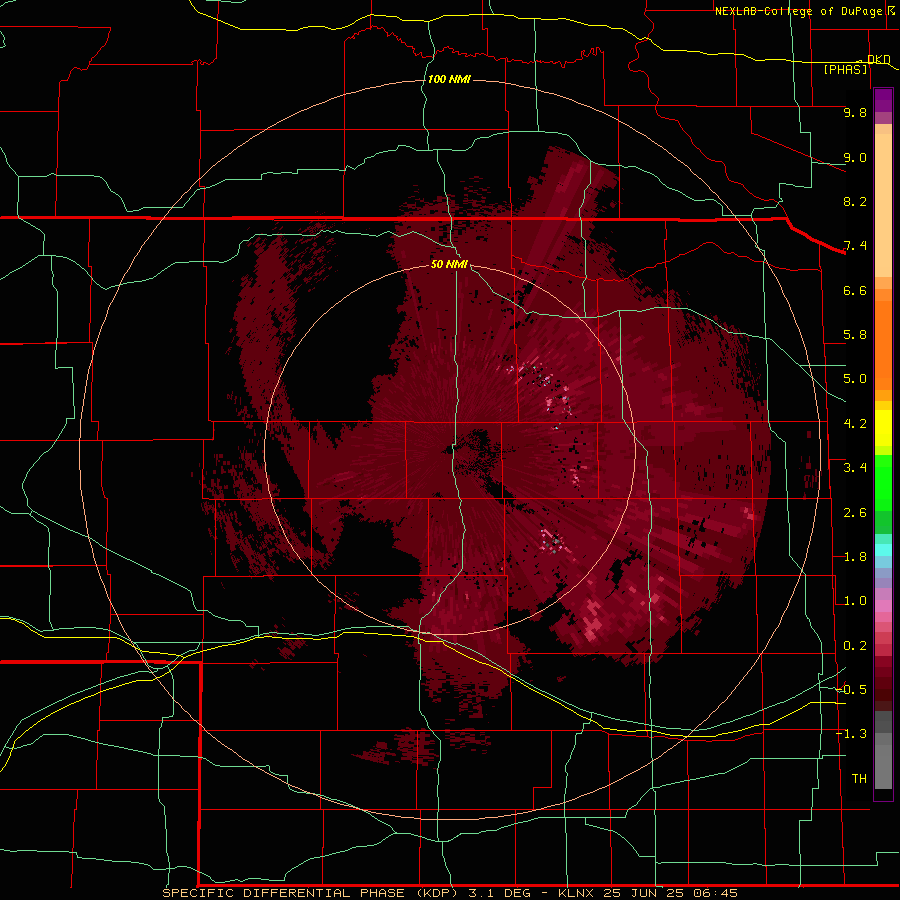Click the 7.4 scale value

855,246
